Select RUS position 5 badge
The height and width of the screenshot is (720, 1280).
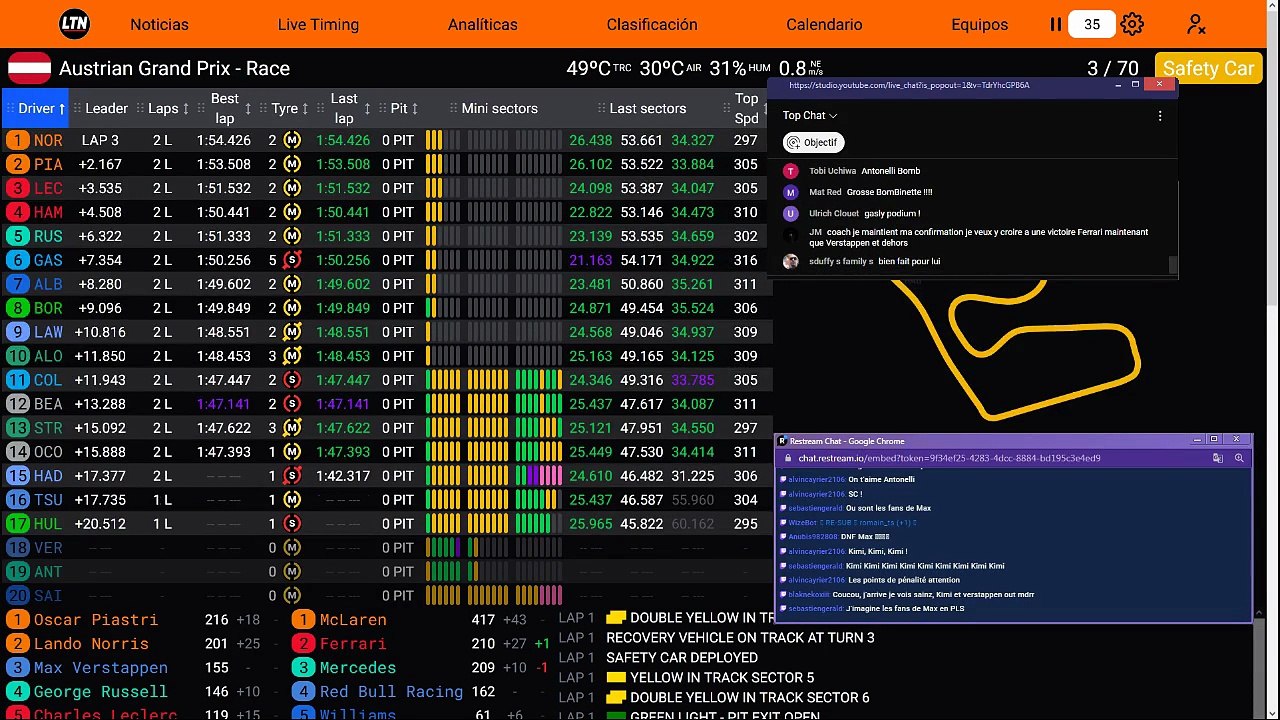pos(17,236)
